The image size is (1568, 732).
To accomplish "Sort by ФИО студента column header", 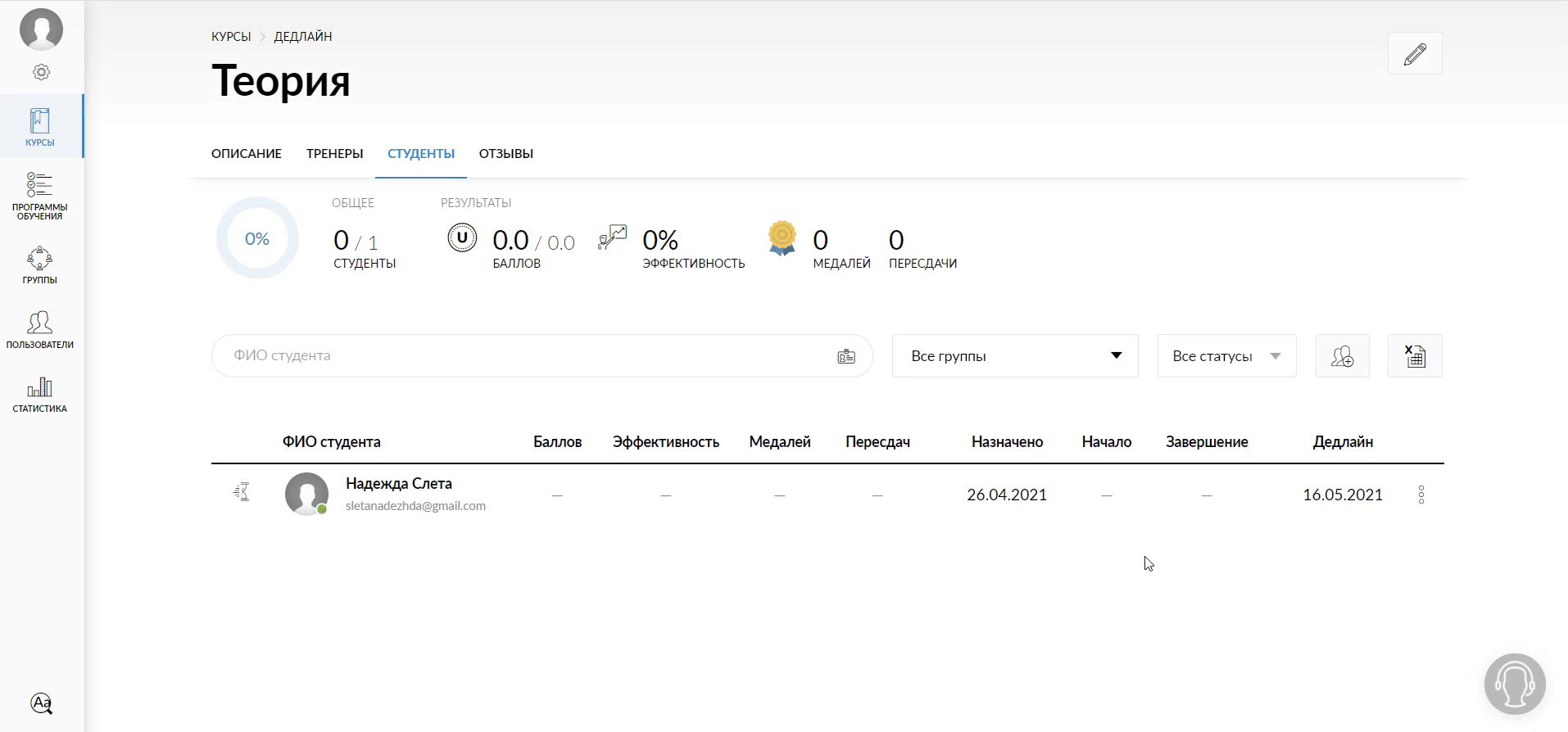I will [x=332, y=442].
